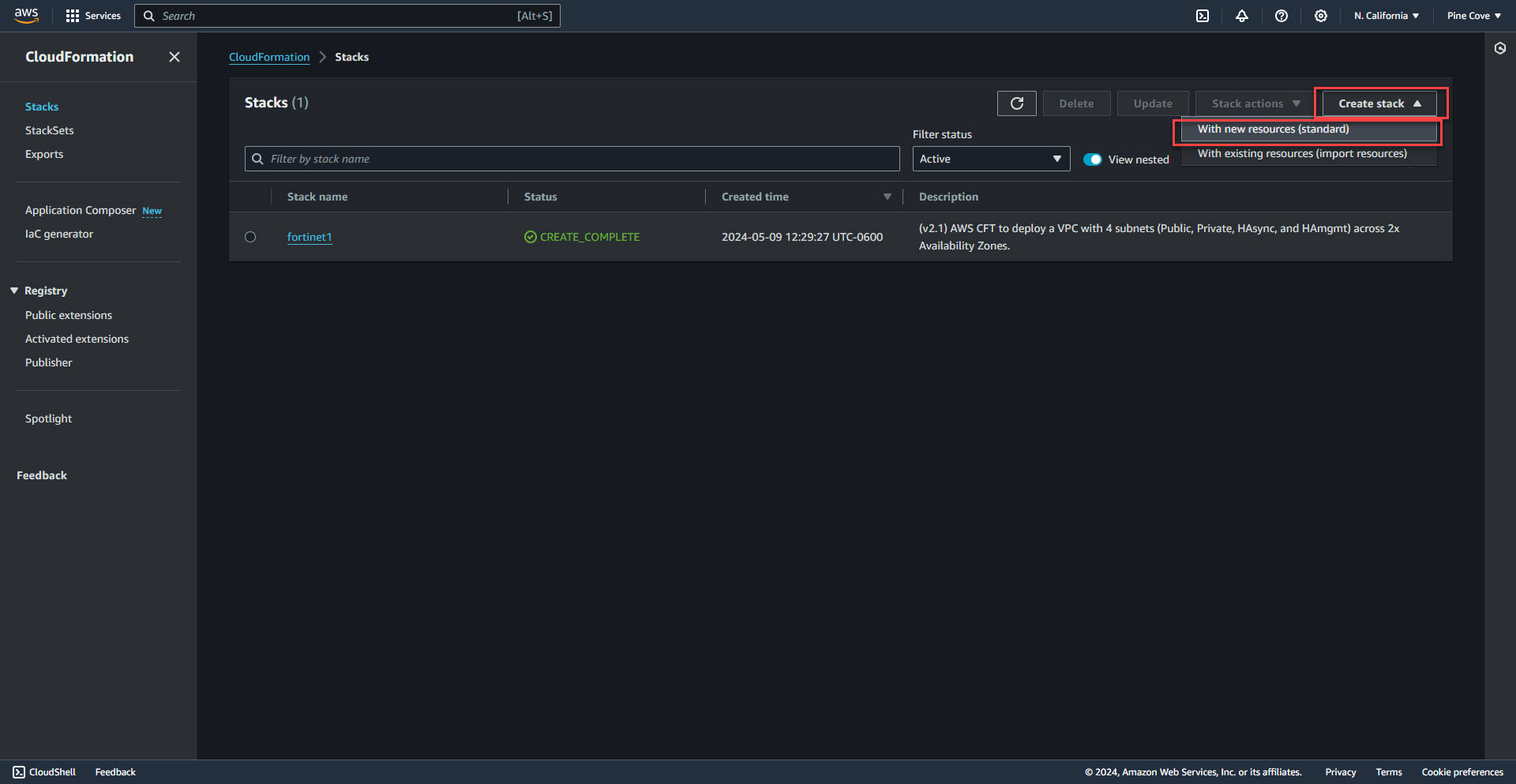The height and width of the screenshot is (784, 1516).
Task: Refresh the stacks list
Action: (1017, 103)
